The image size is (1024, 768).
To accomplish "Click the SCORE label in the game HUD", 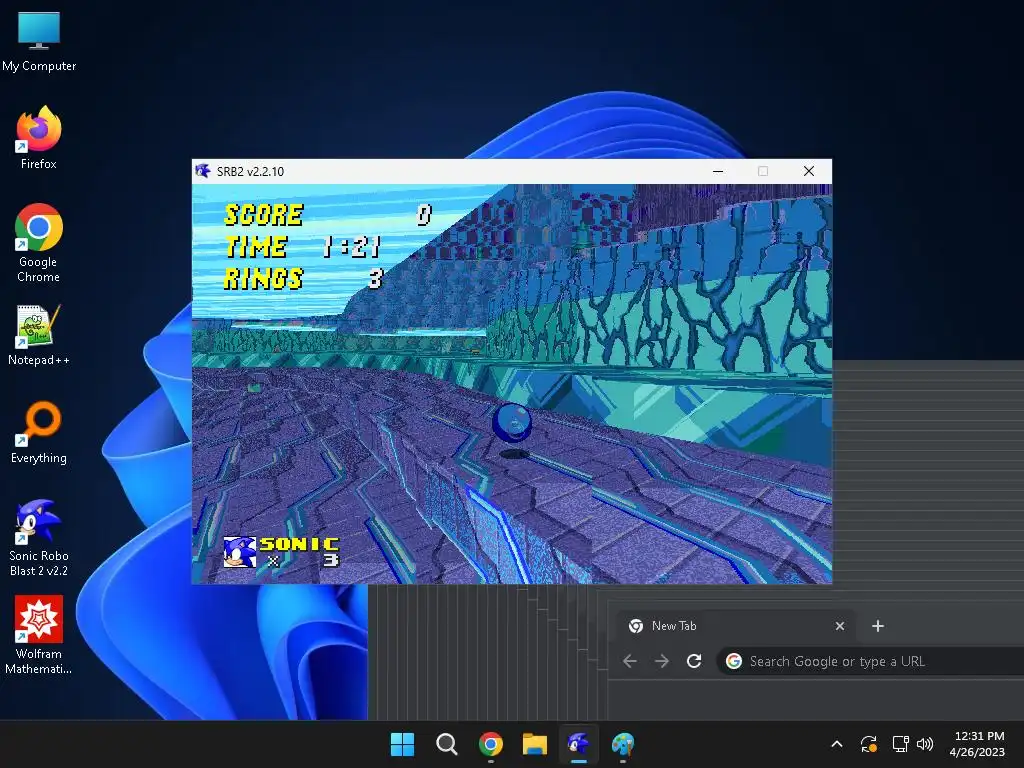I will coord(264,215).
